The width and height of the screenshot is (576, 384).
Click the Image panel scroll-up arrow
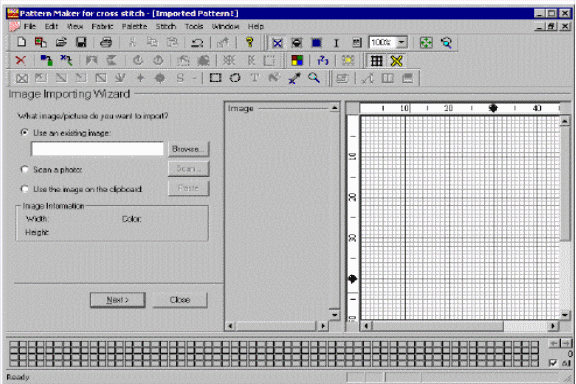pyautogui.click(x=334, y=108)
